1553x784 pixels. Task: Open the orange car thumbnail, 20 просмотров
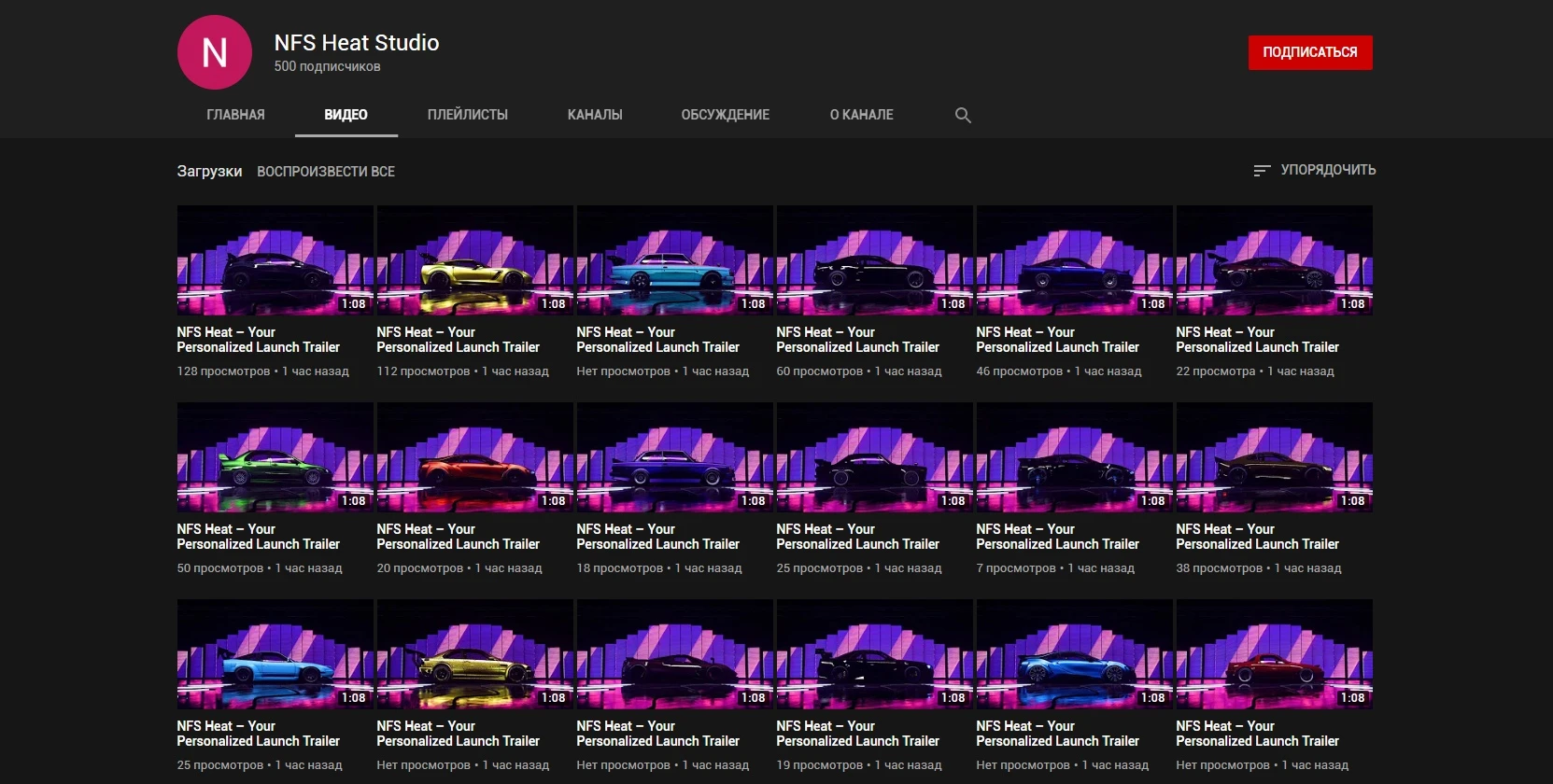pos(475,457)
